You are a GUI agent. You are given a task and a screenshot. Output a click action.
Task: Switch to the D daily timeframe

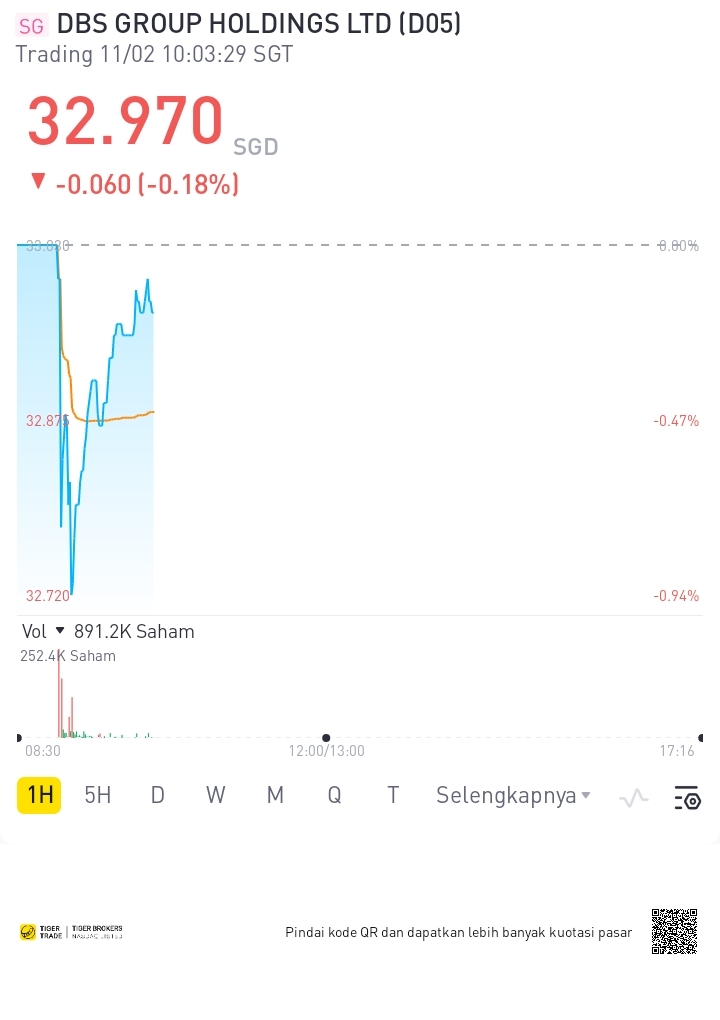pyautogui.click(x=157, y=795)
